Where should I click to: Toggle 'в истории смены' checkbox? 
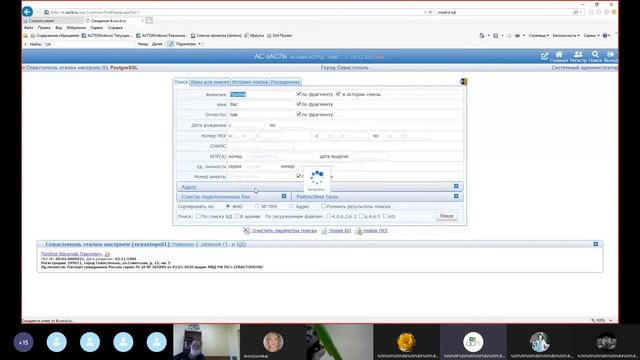click(338, 94)
